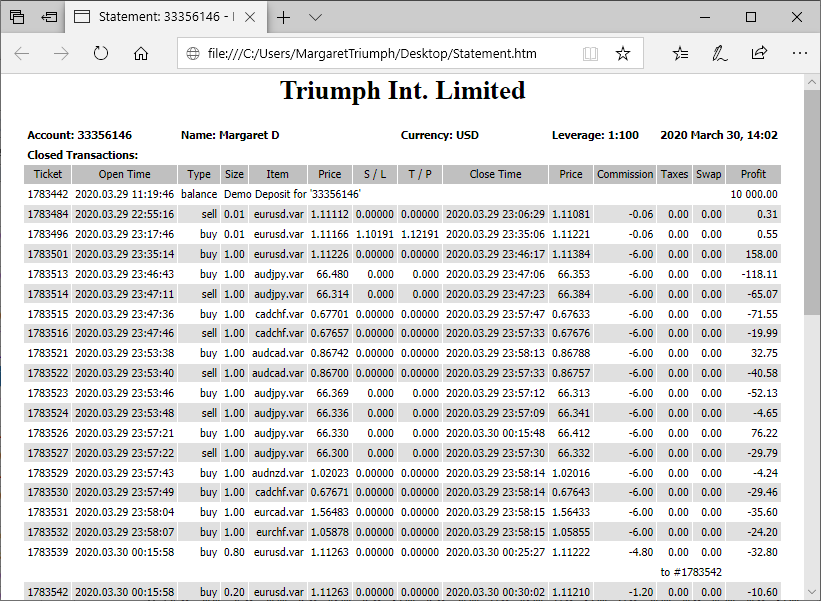Set these tabs aside icon

49,17
